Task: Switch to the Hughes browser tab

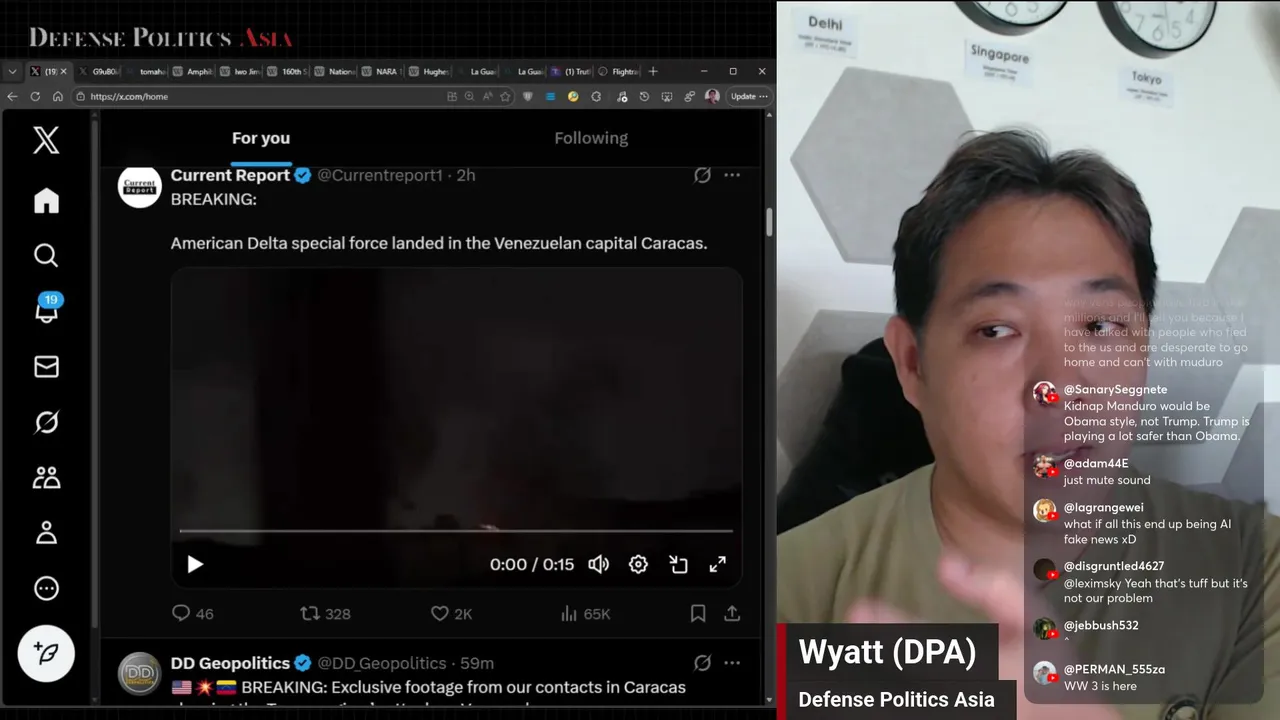Action: click(x=428, y=72)
